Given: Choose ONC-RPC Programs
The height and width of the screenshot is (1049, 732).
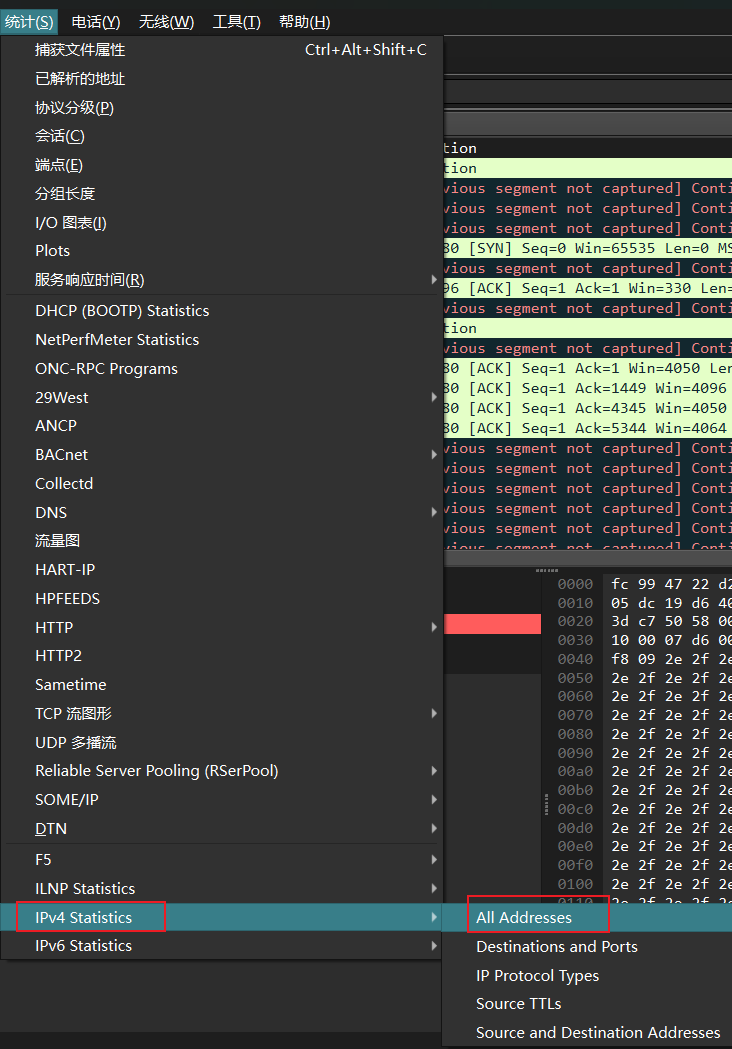Looking at the screenshot, I should click(x=221, y=369).
